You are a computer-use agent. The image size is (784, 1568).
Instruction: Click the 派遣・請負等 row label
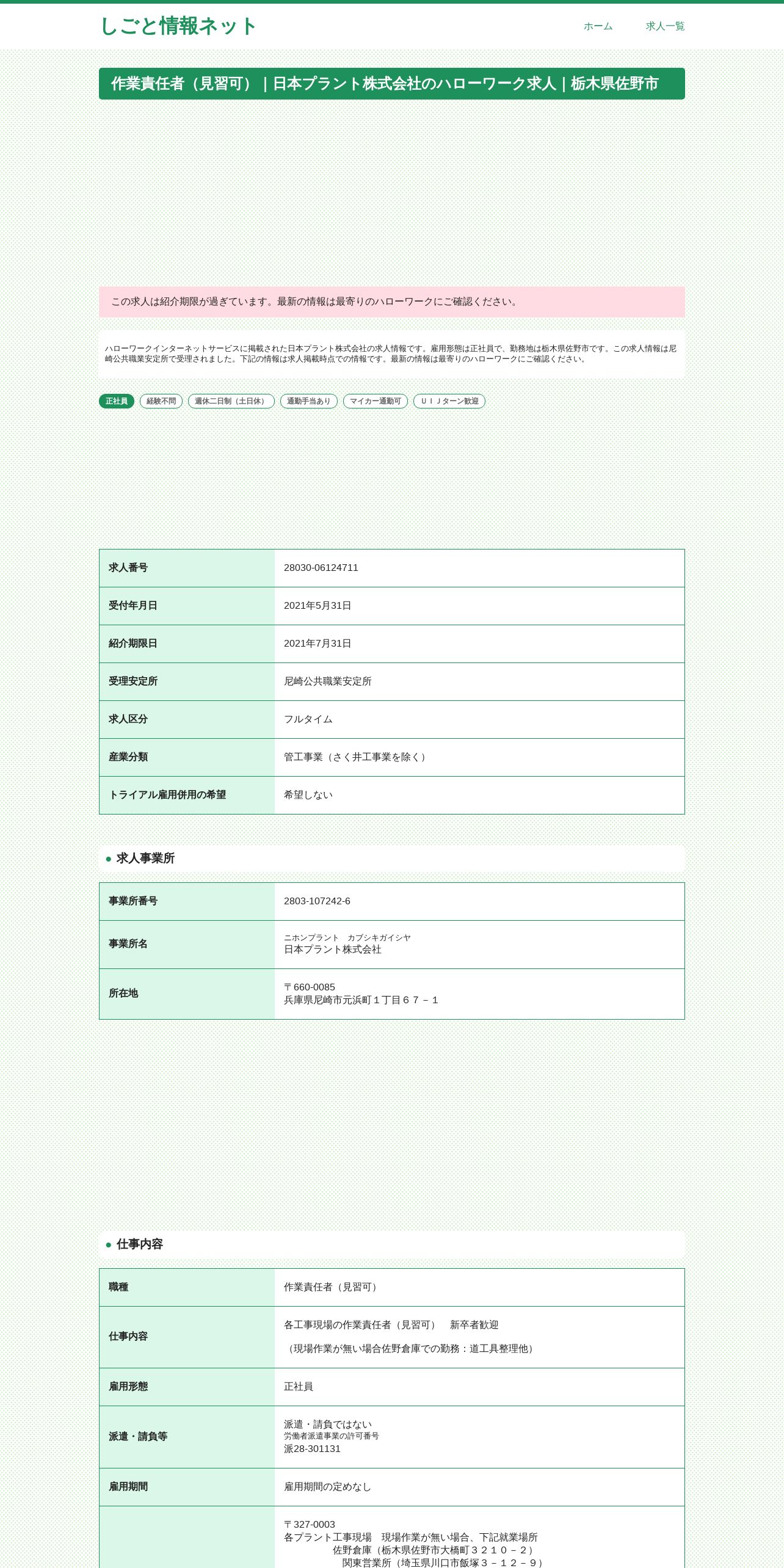point(138,1437)
